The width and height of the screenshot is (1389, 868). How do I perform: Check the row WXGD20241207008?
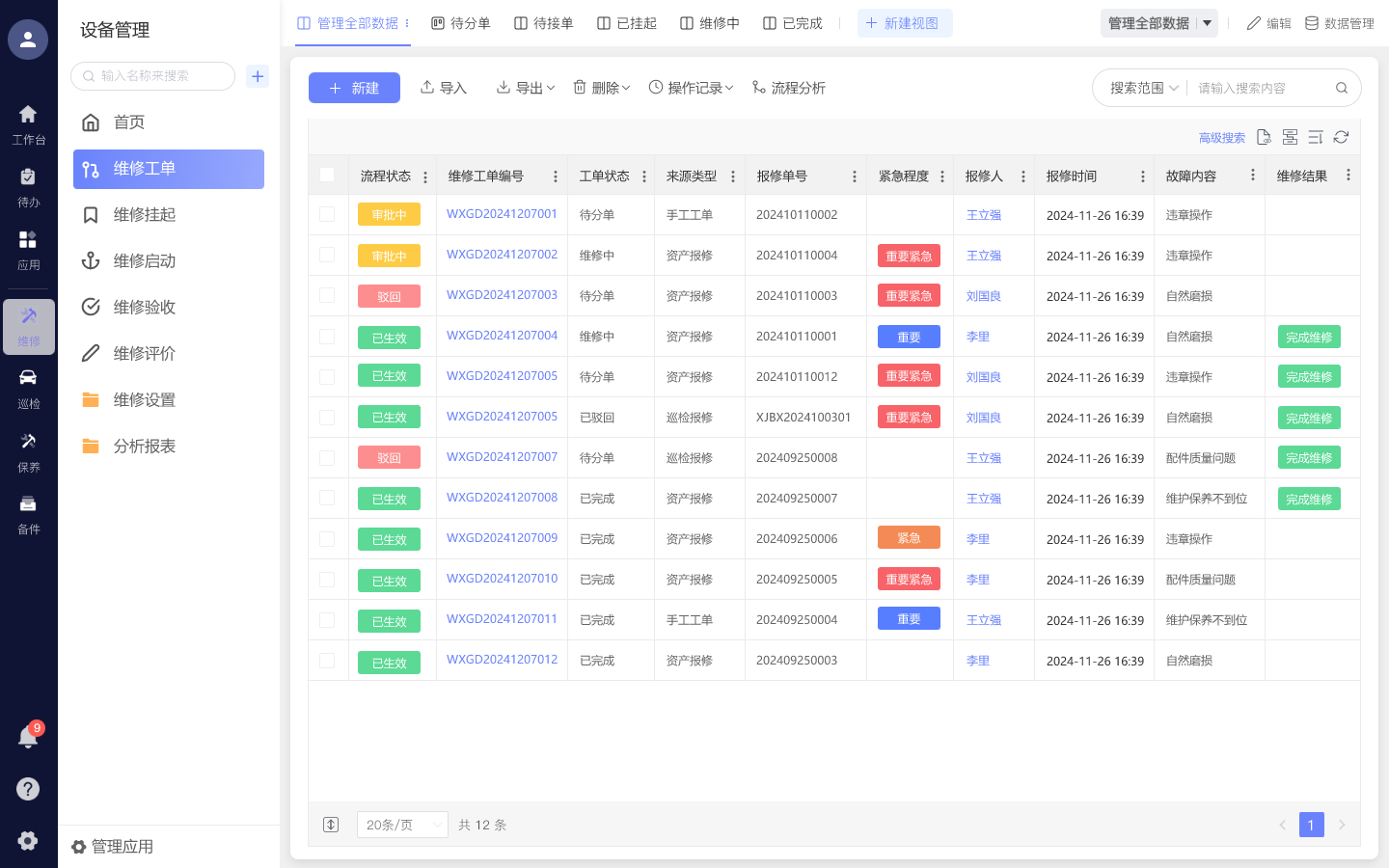click(x=327, y=498)
